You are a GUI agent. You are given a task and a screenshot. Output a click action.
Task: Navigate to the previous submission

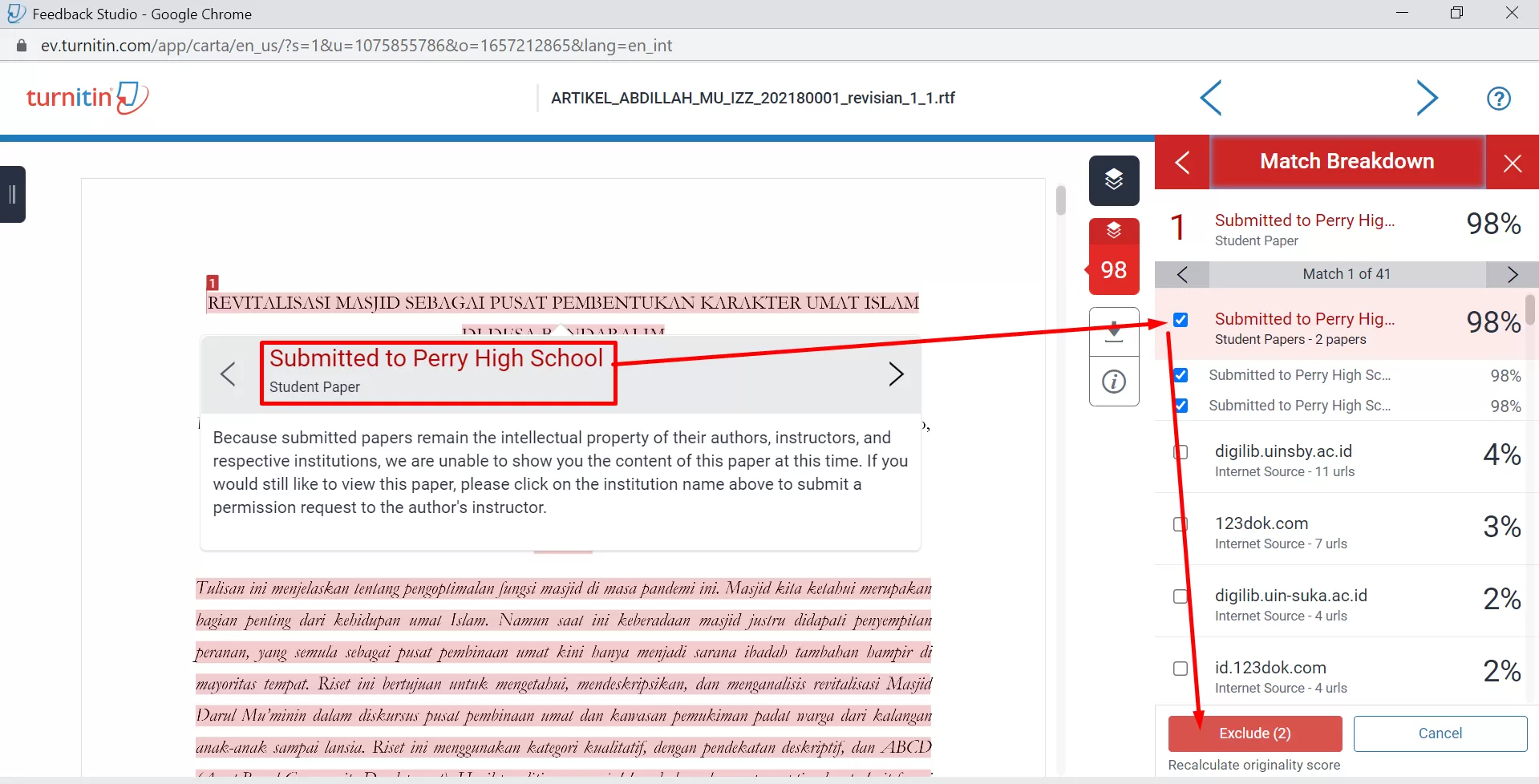click(x=1211, y=98)
